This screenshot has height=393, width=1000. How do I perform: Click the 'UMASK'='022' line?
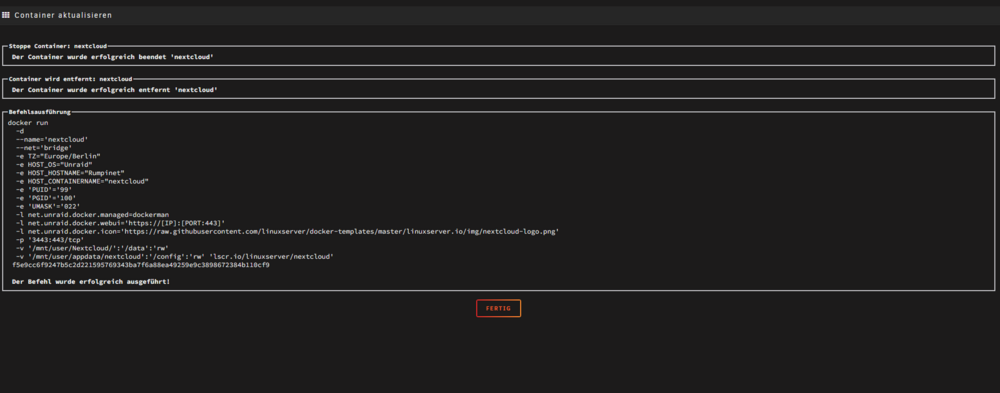click(x=48, y=206)
